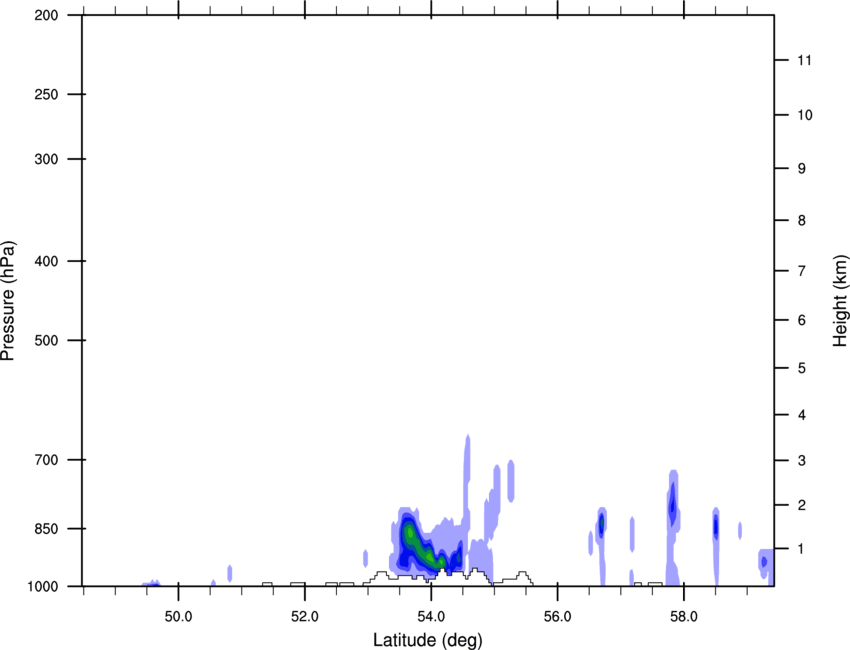850x650 pixels.
Task: Click the small blue blob near 56.7 latitude
Action: click(x=601, y=524)
